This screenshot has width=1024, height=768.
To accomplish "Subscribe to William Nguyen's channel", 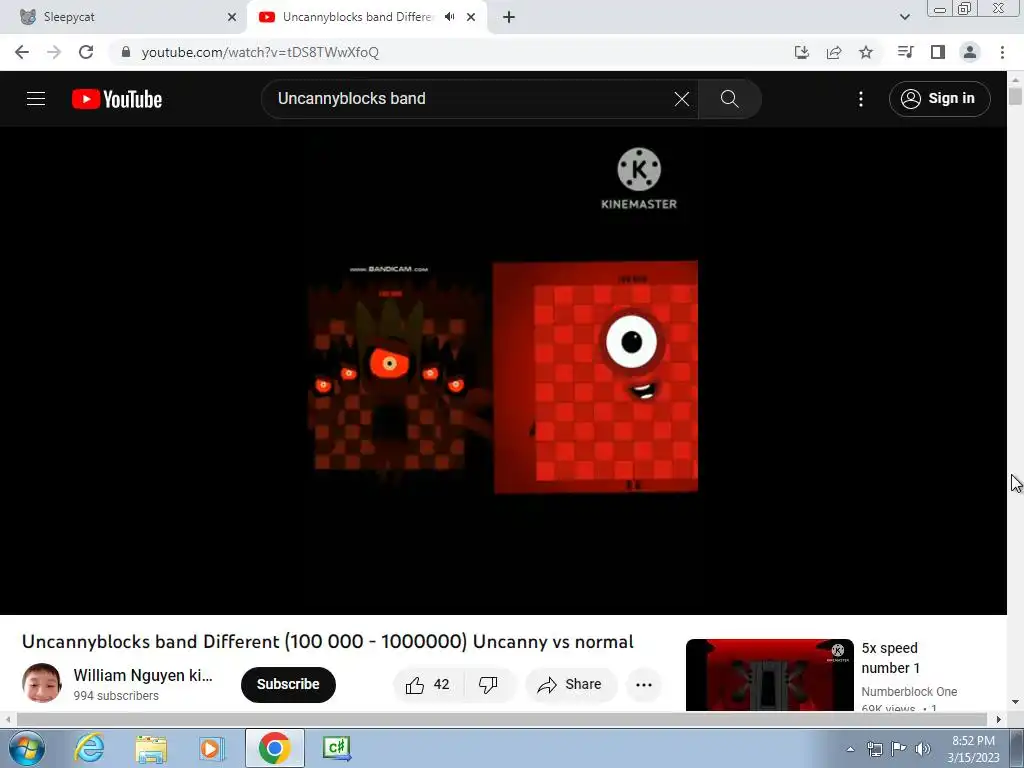I will point(288,684).
